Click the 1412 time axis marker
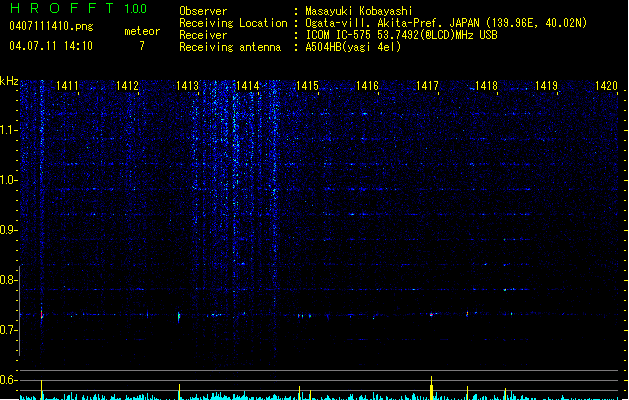Screen dimensions: 629x400 pos(127,85)
